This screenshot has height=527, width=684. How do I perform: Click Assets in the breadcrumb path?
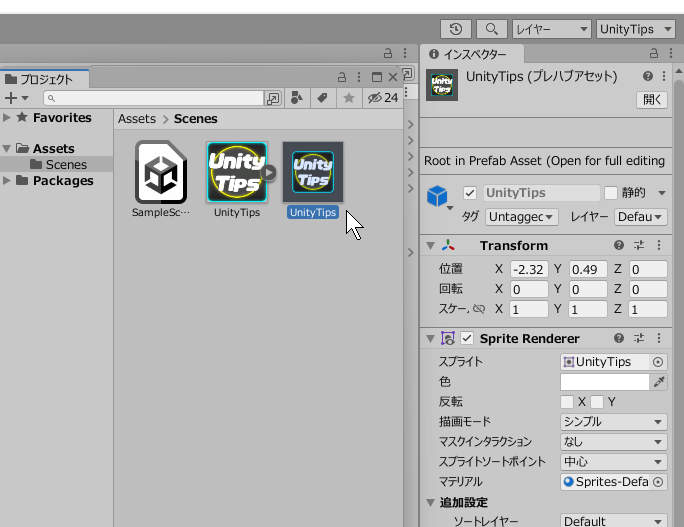tap(137, 119)
